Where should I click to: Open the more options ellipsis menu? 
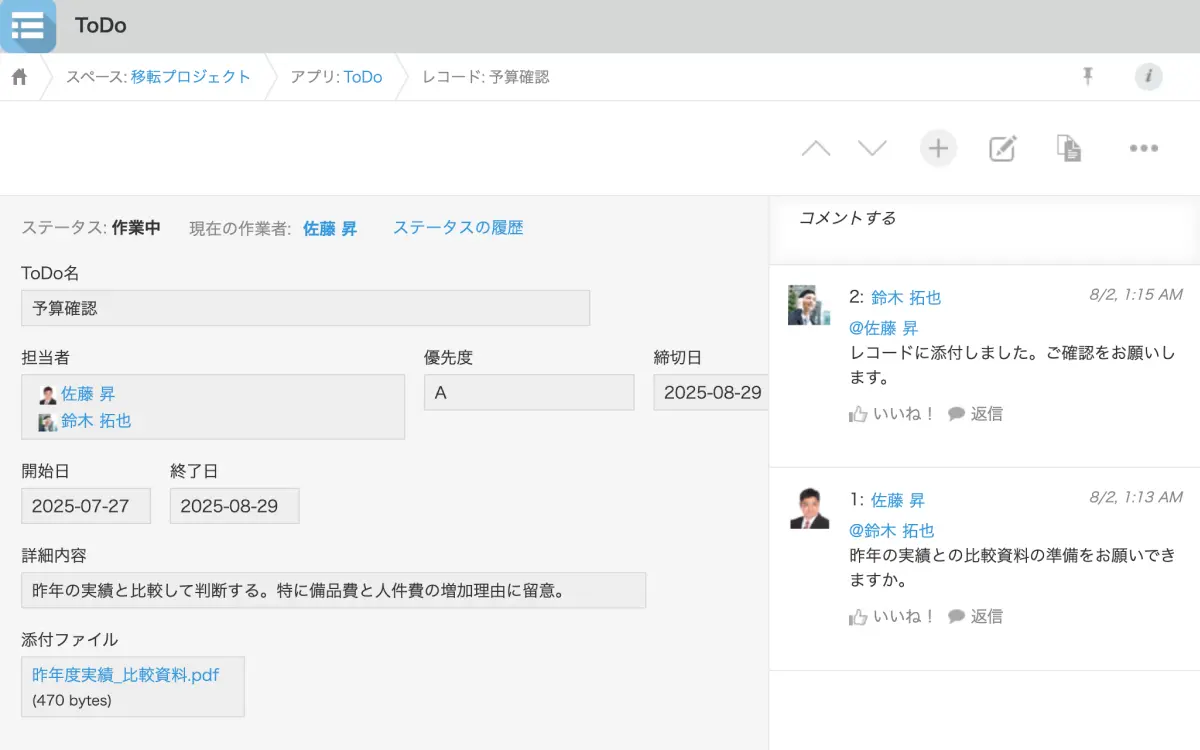1143,149
